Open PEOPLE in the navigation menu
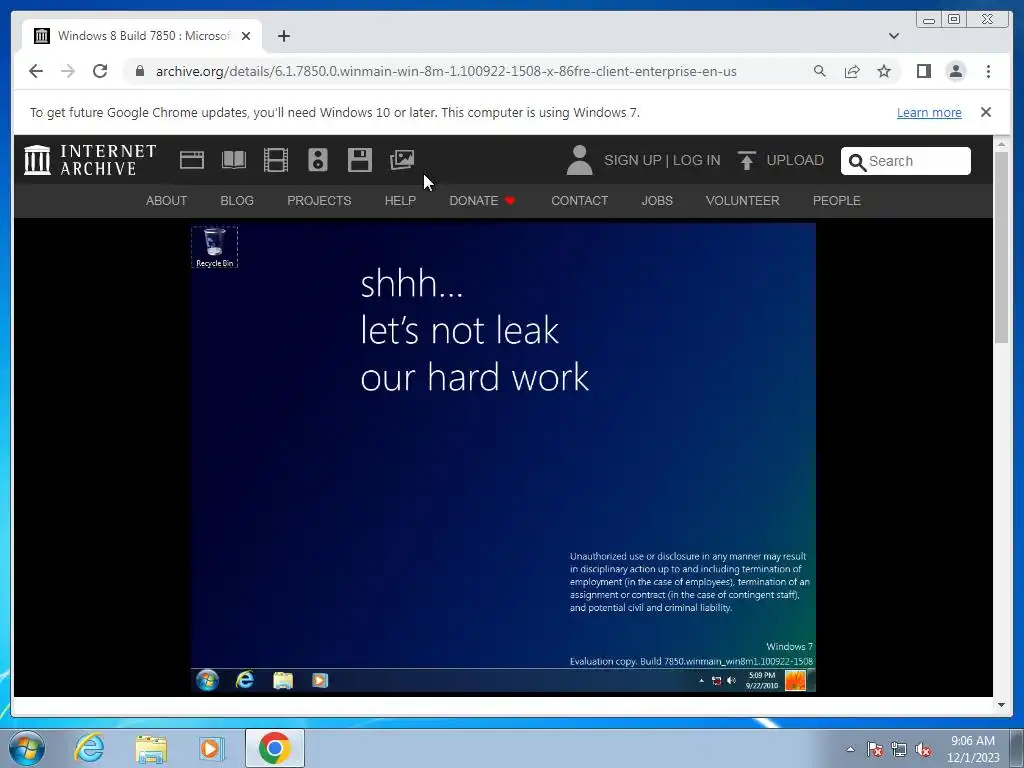 [x=837, y=200]
